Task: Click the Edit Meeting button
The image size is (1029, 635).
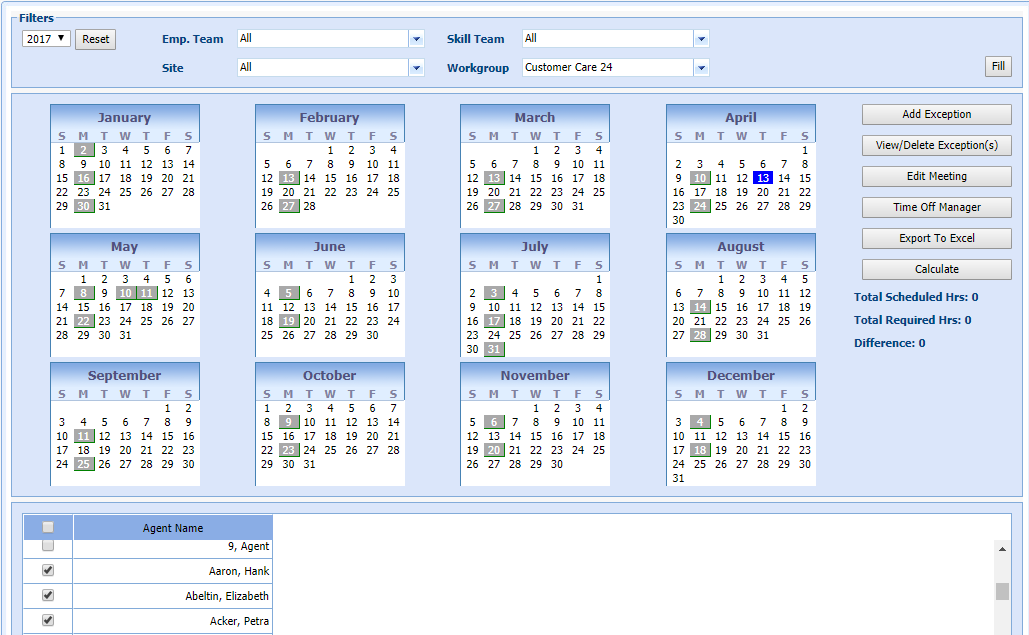Action: click(x=936, y=177)
